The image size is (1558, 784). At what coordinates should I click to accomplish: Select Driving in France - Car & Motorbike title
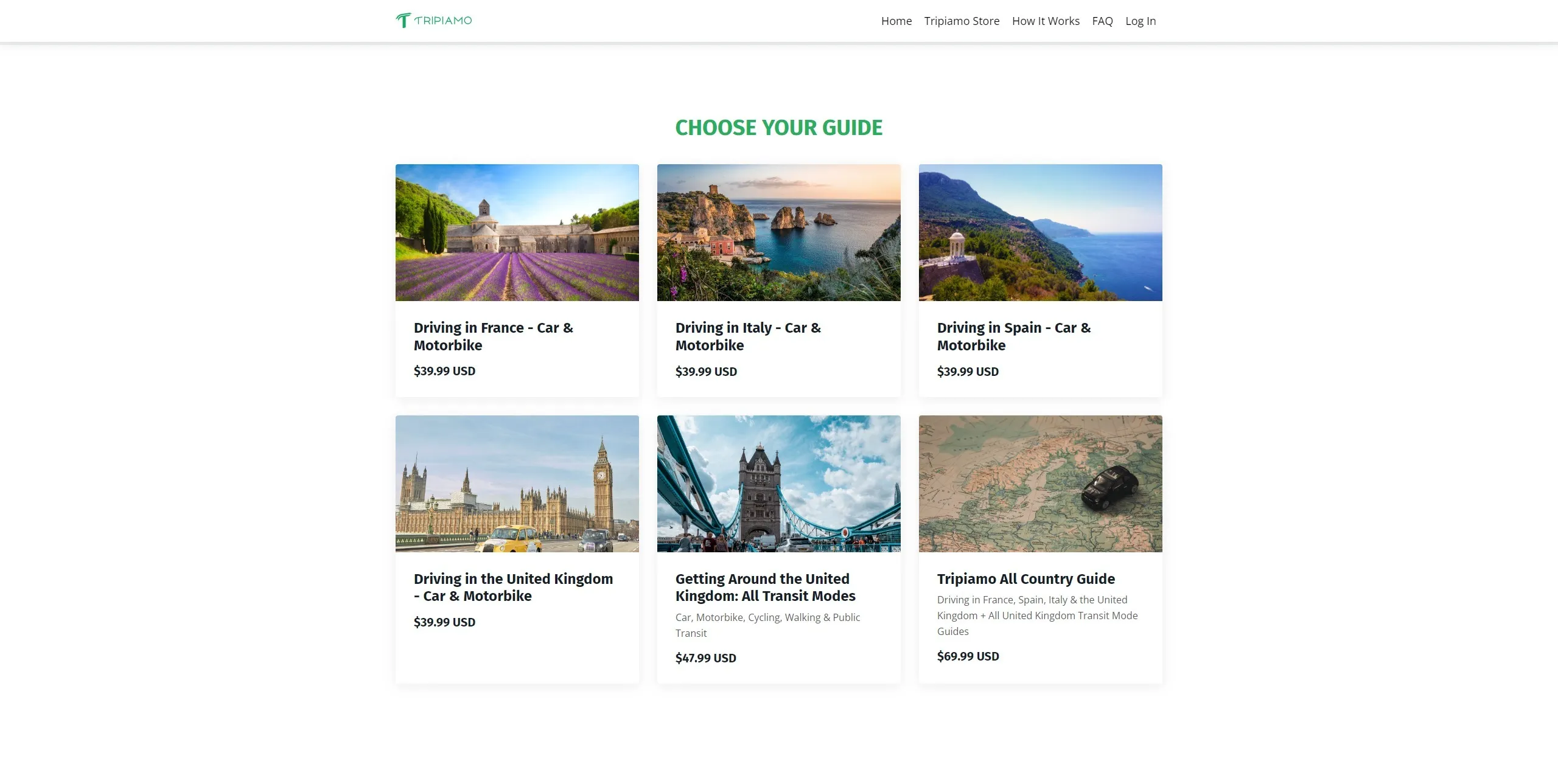494,336
